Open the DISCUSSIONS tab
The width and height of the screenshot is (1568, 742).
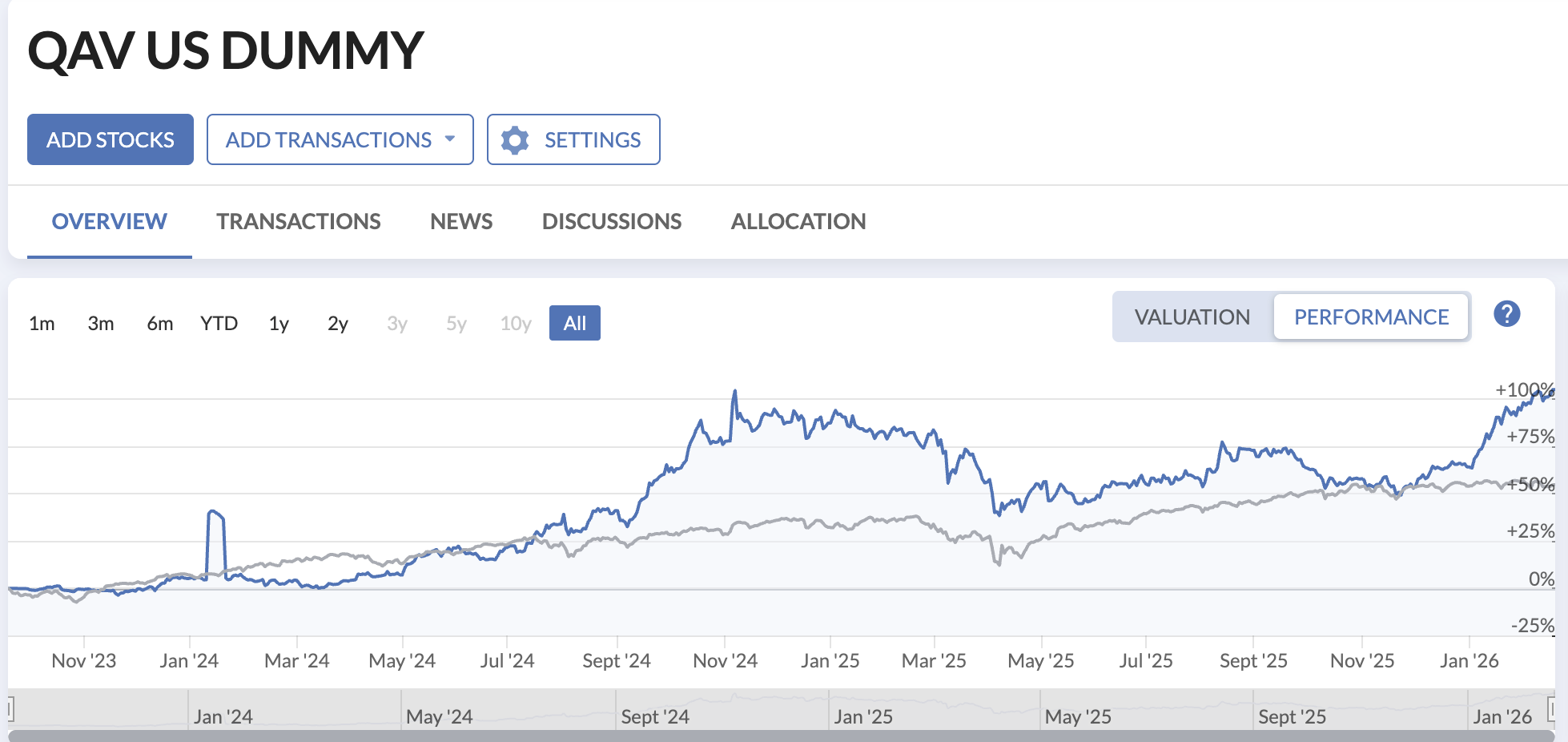(611, 221)
